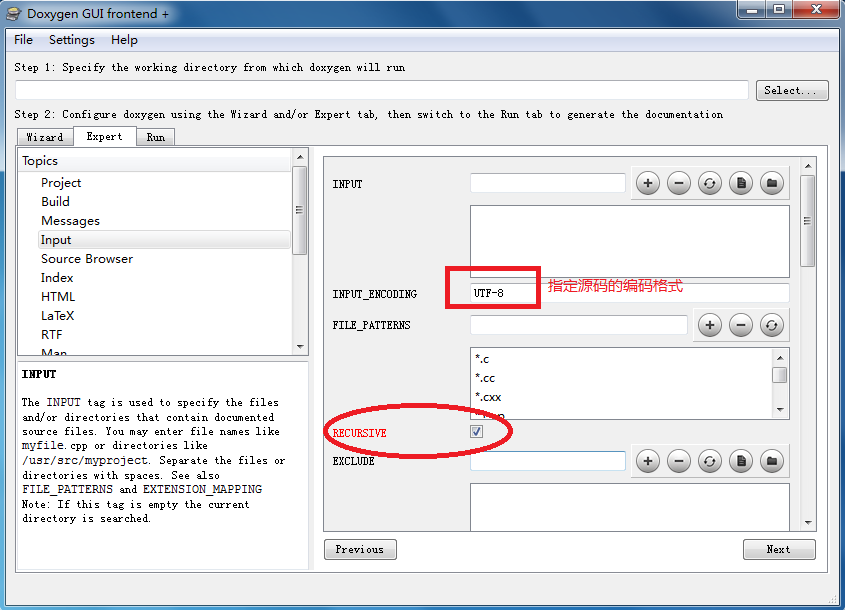Click the FILE_PATTERNS text field
Screen dimensions: 845x610
(x=579, y=325)
